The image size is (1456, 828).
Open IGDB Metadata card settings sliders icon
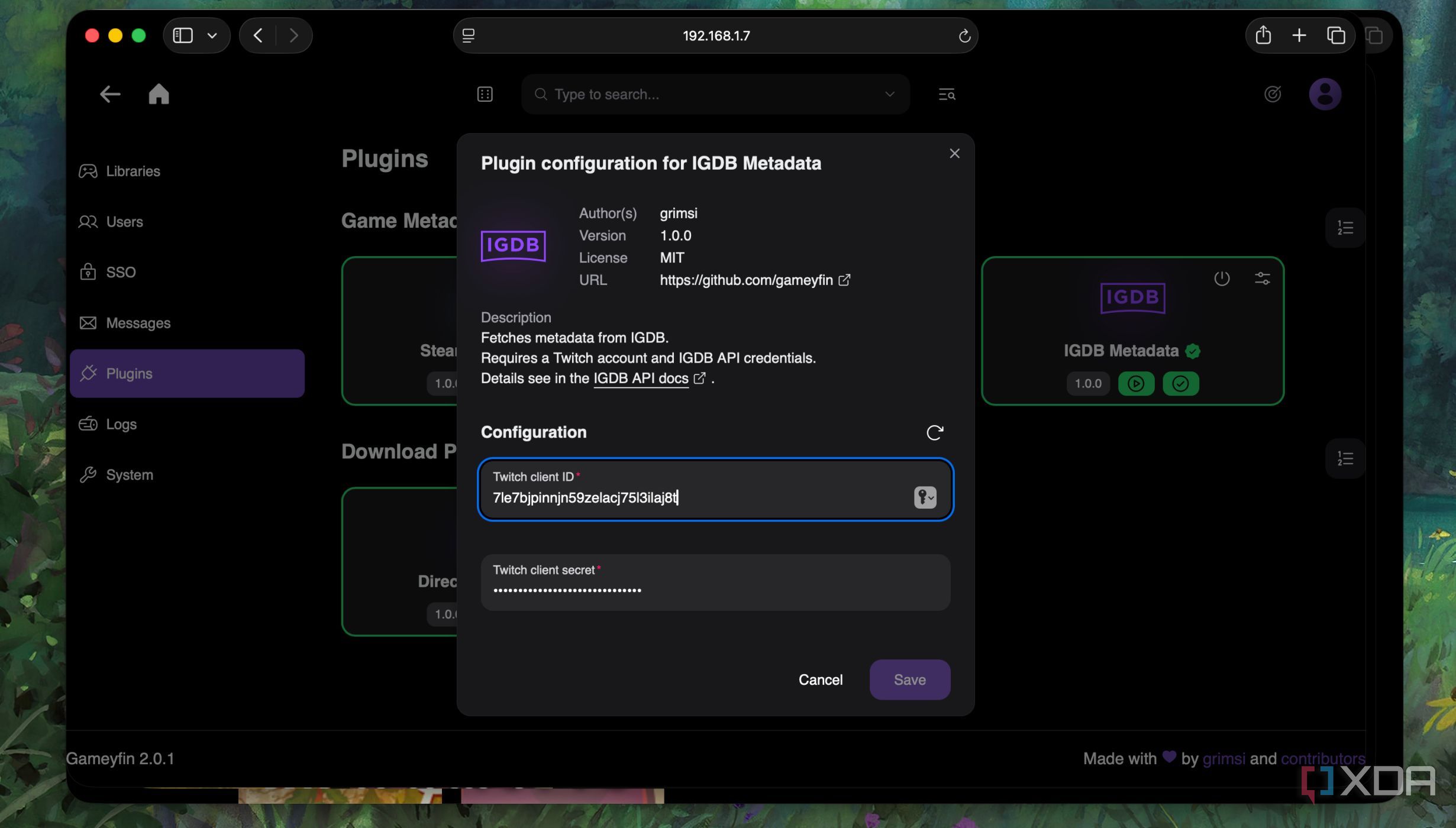click(1262, 279)
